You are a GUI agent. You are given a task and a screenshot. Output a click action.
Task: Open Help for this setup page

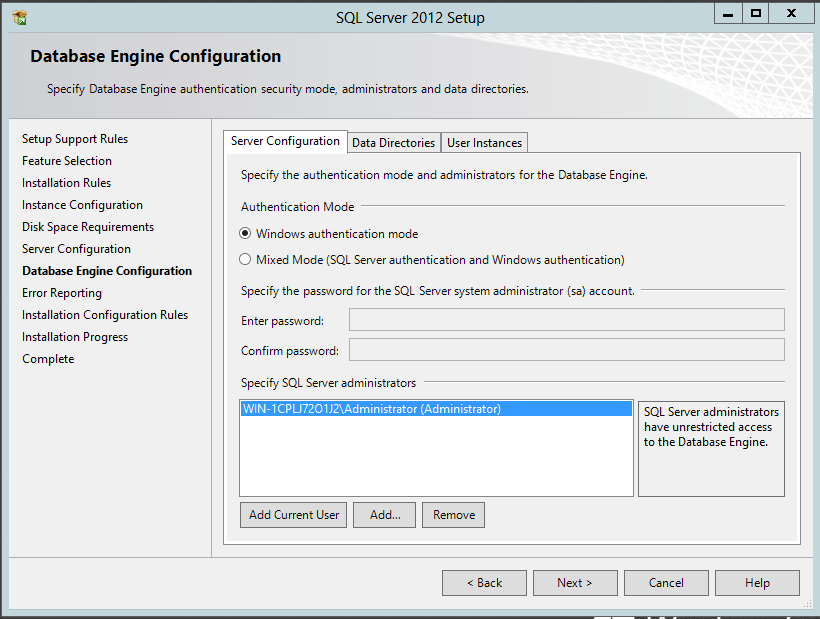[x=757, y=583]
